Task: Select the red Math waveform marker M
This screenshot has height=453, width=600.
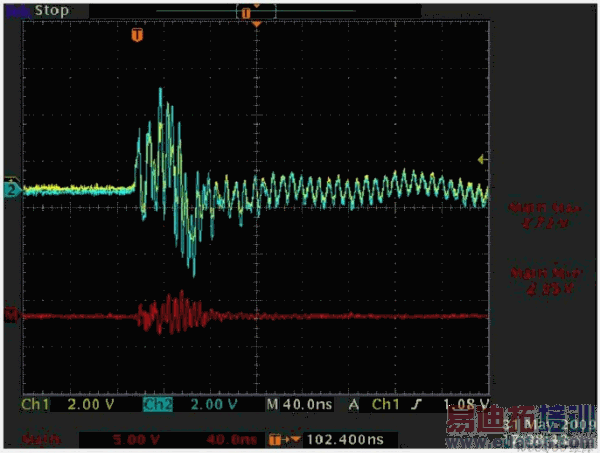Action: 11,315
